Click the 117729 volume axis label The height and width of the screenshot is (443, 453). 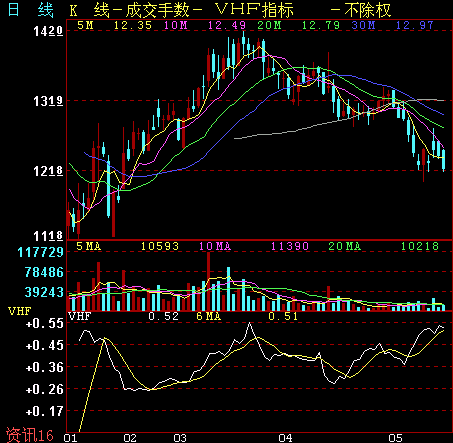coord(40,252)
